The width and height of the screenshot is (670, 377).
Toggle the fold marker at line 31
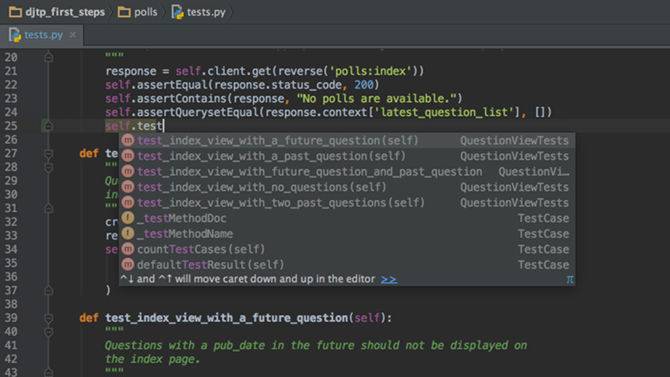point(48,208)
